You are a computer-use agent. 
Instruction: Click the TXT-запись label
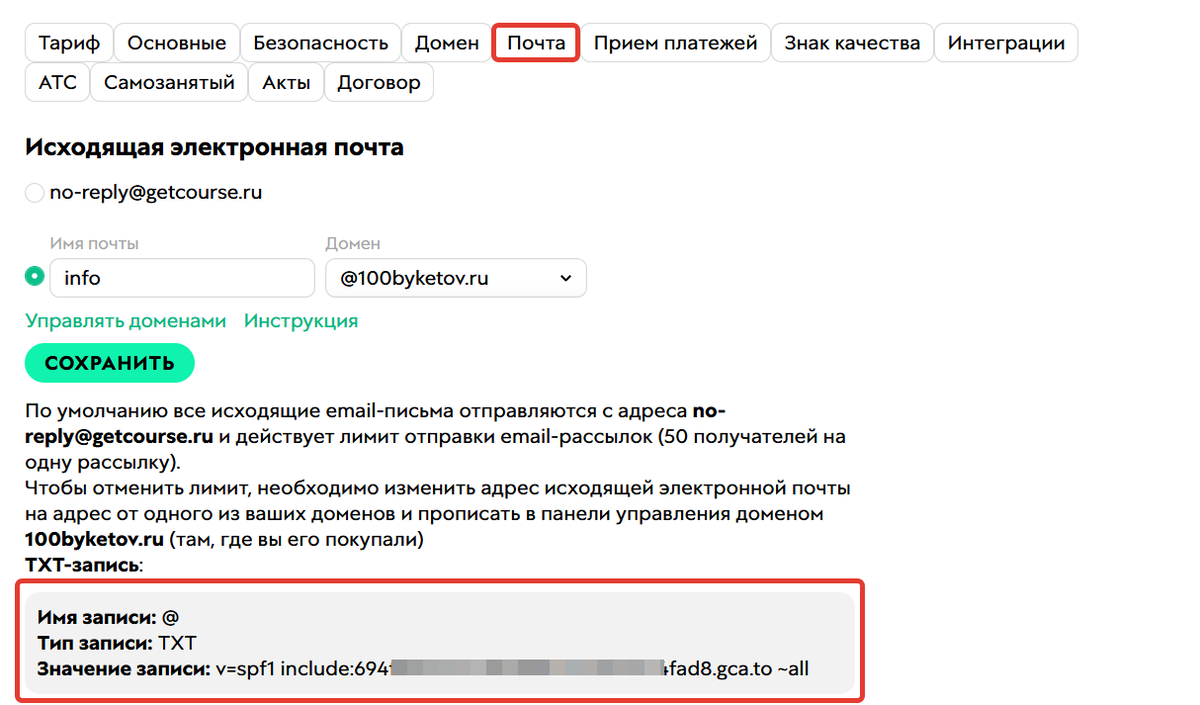pyautogui.click(x=84, y=565)
